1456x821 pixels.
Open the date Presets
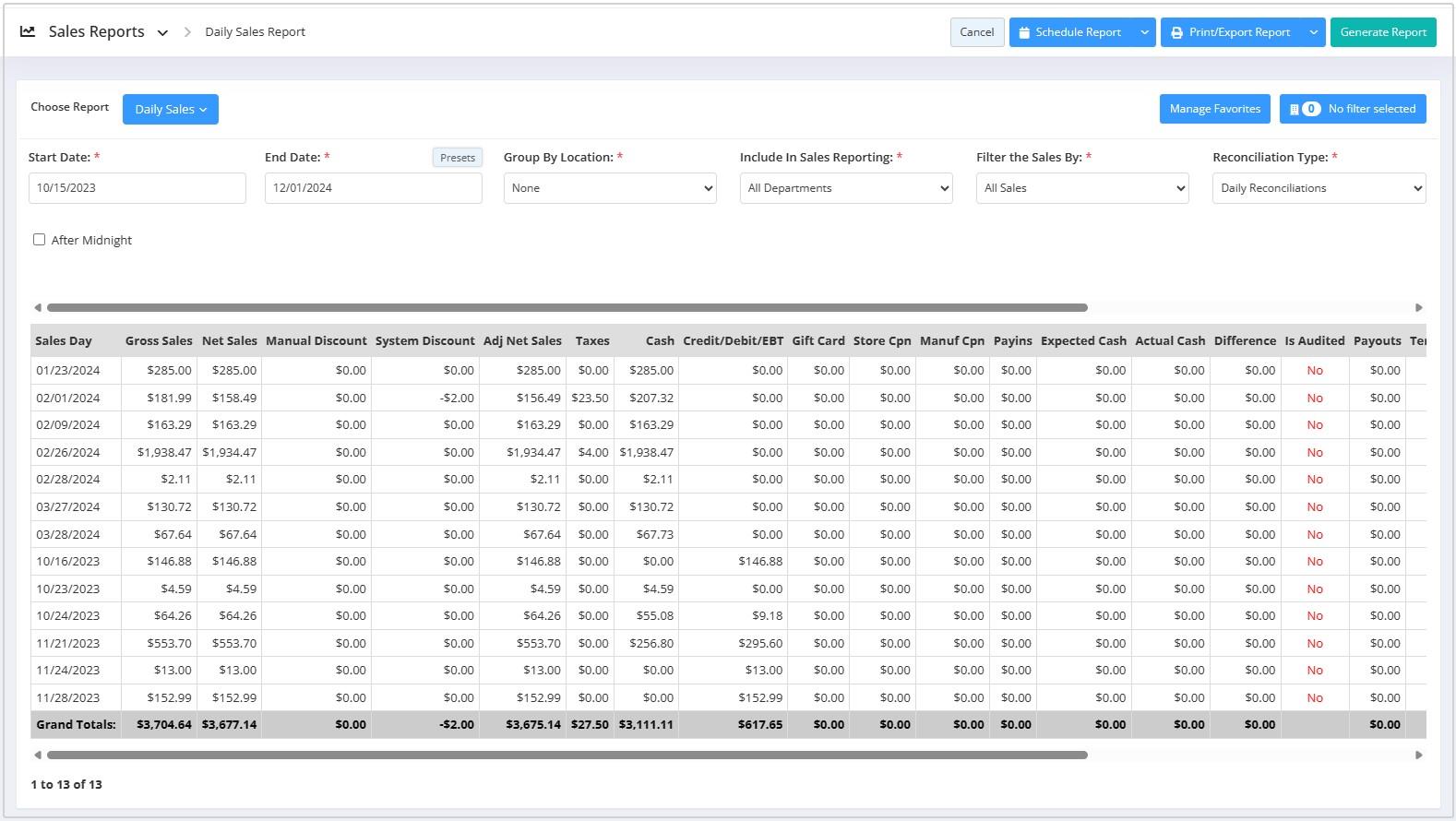tap(458, 158)
